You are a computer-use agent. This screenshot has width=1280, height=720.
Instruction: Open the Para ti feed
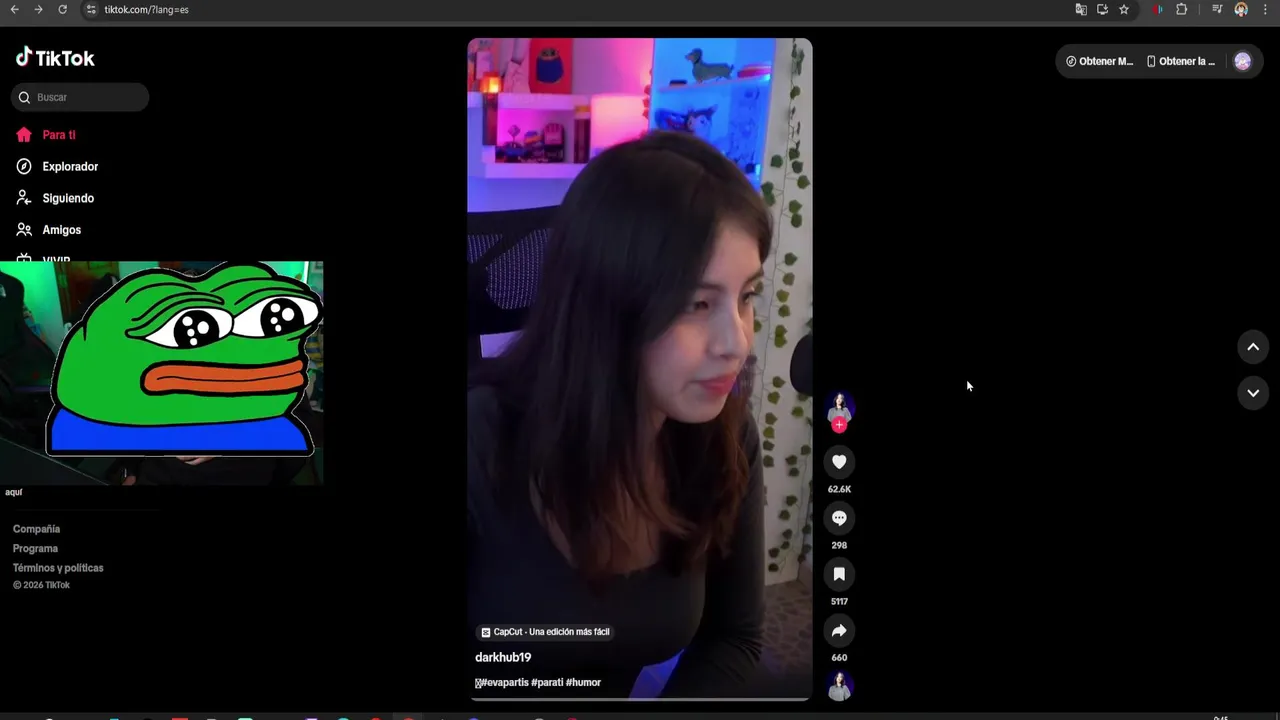coord(58,135)
